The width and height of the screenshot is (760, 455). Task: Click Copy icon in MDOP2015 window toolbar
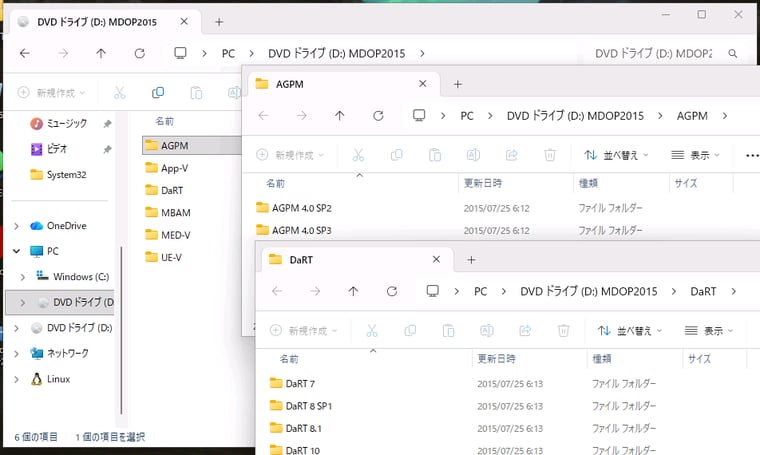(158, 93)
